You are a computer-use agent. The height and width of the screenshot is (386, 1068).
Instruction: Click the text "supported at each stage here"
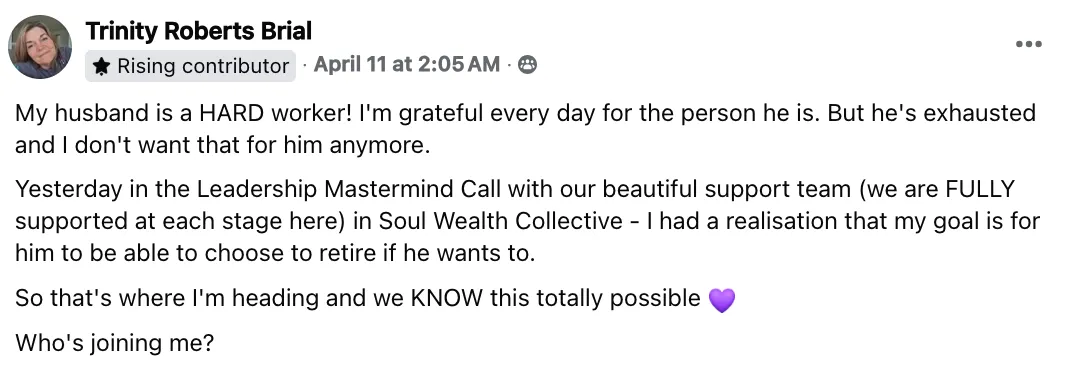point(185,221)
